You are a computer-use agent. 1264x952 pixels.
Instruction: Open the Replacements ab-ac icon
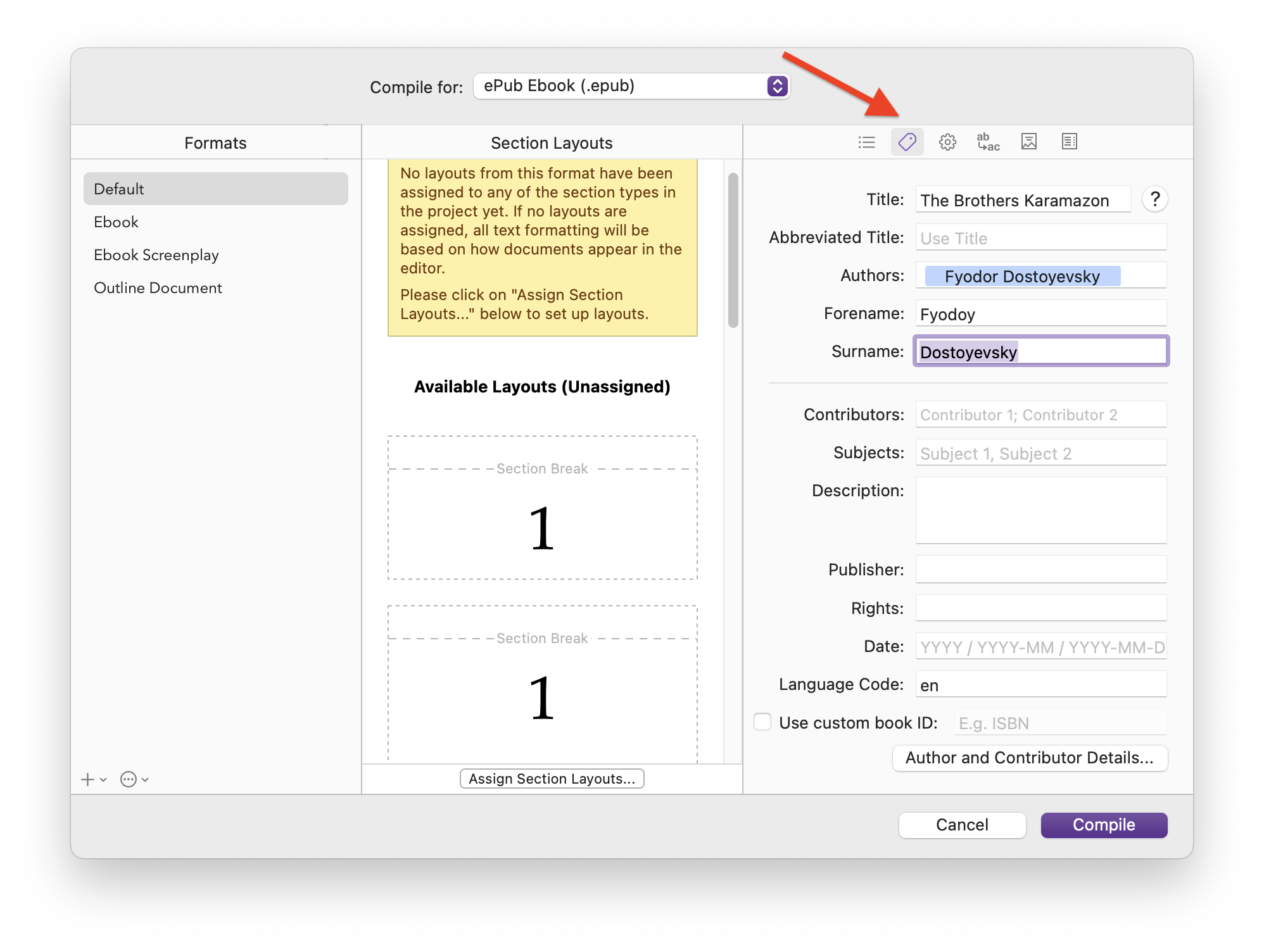pyautogui.click(x=988, y=142)
